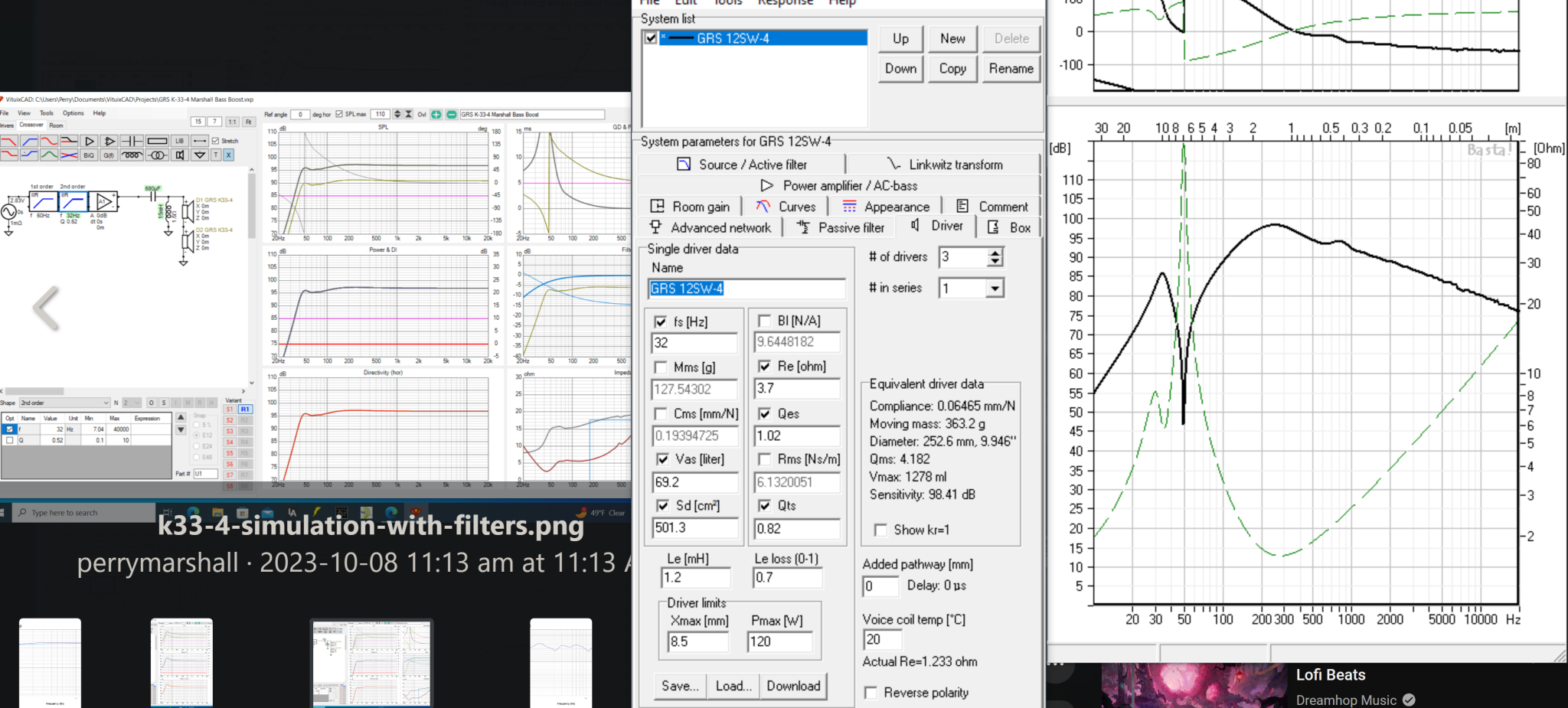Click the transformer double-circle component icon
1568x708 pixels.
pos(157,155)
